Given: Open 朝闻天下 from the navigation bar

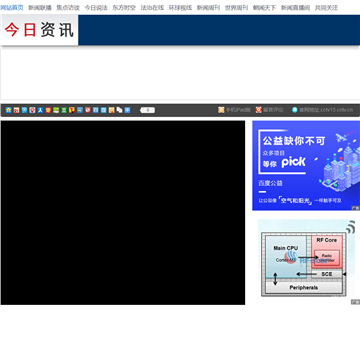Looking at the screenshot, I should point(264,8).
